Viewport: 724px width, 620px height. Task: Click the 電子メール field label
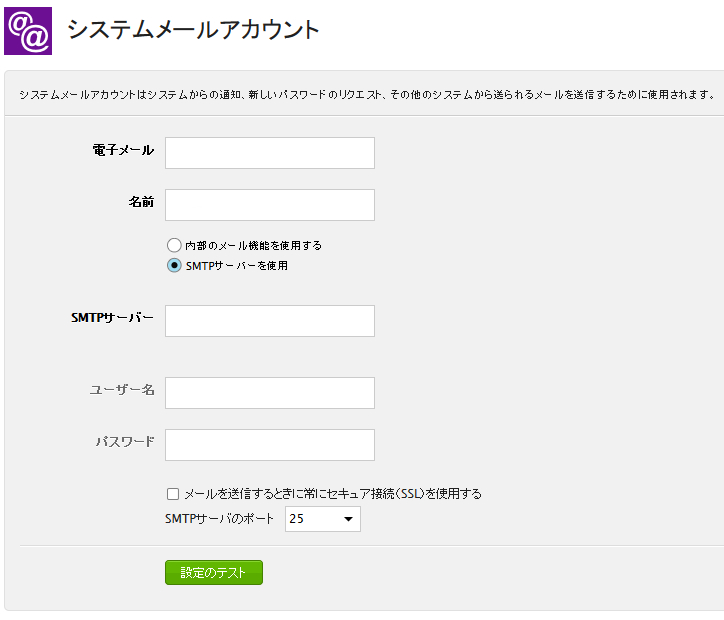(x=123, y=150)
